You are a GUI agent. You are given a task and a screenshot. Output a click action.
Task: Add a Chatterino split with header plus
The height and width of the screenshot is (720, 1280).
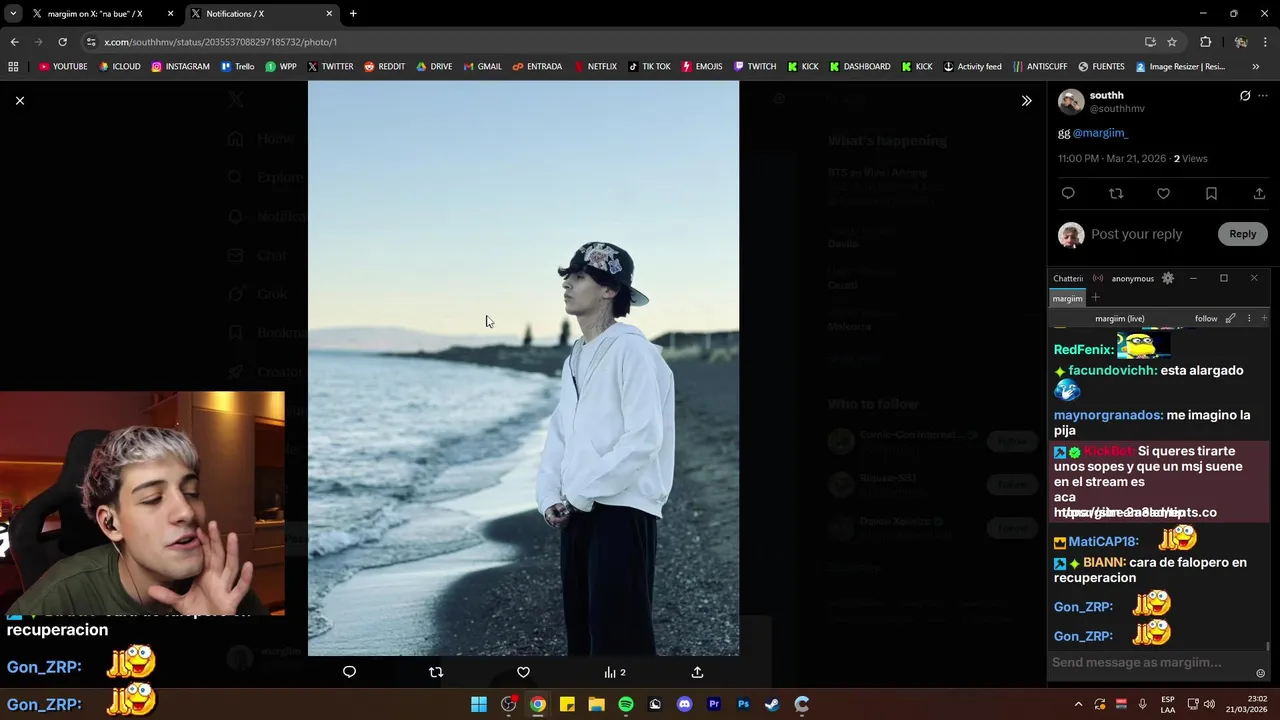coord(1264,318)
